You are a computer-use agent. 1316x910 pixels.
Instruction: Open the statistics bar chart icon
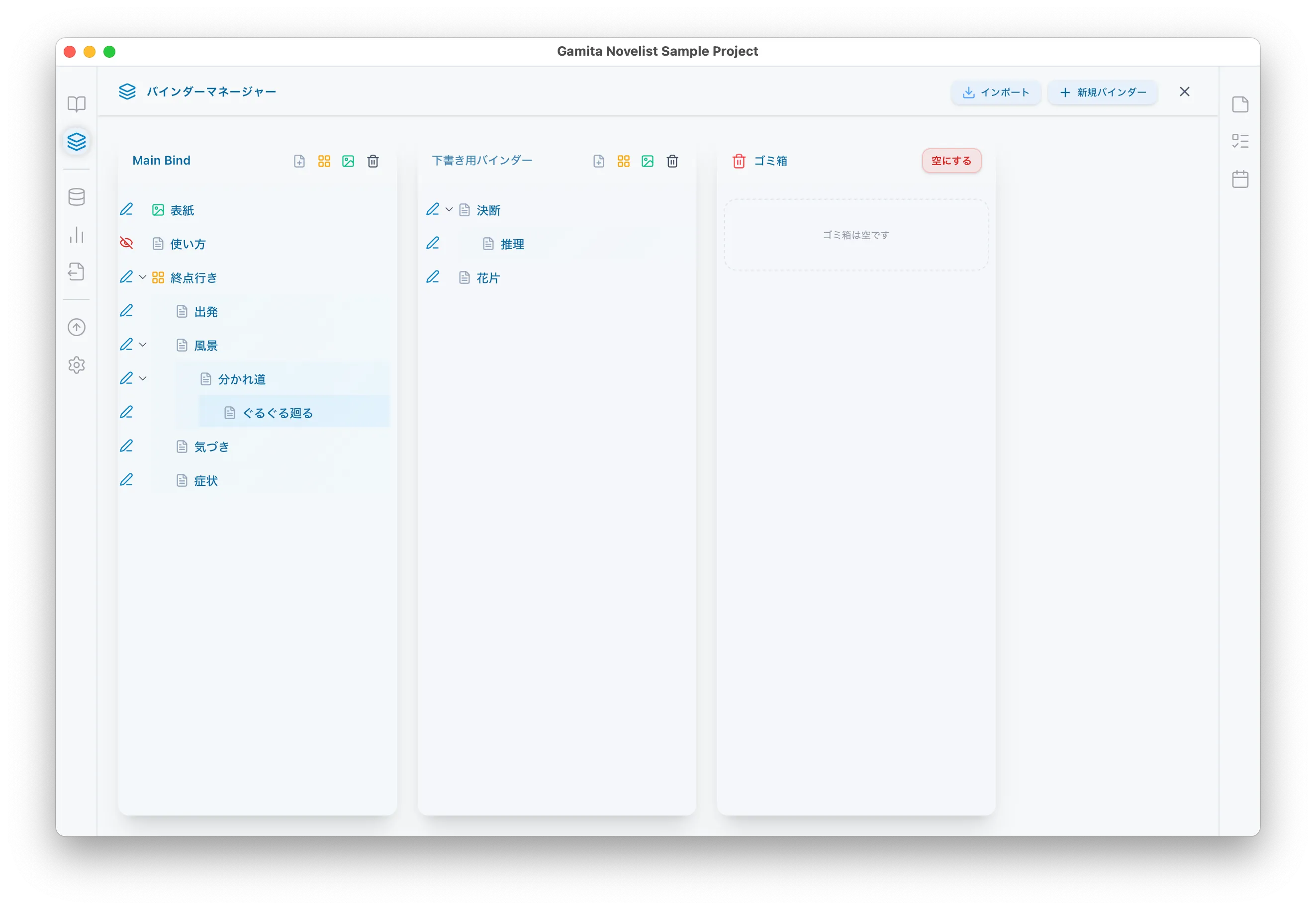(77, 234)
